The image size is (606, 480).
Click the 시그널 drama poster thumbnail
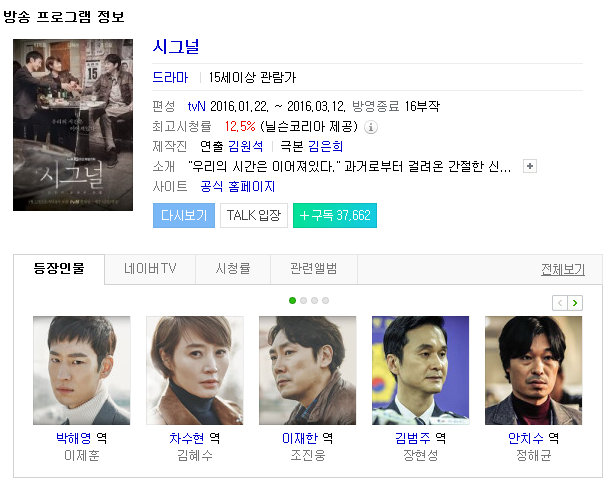73,125
